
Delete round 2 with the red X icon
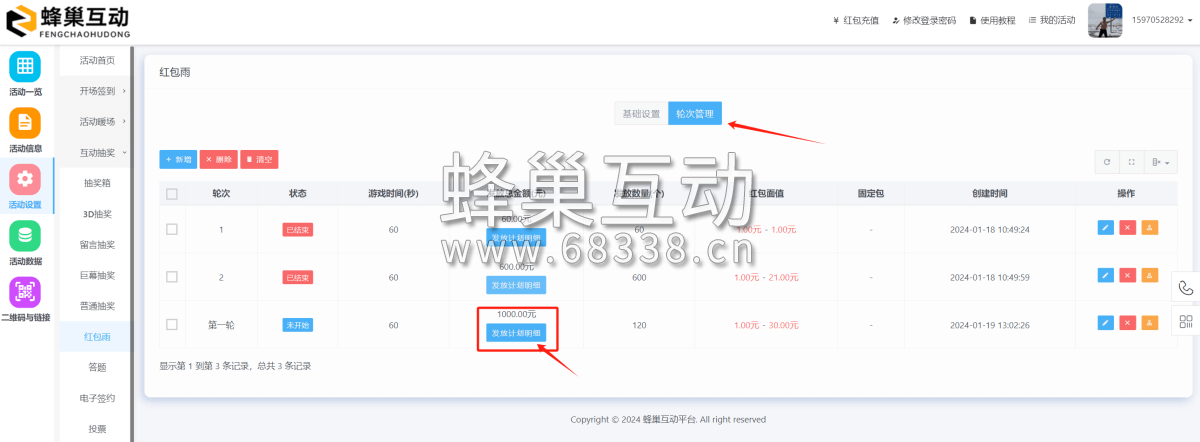pyautogui.click(x=1127, y=275)
